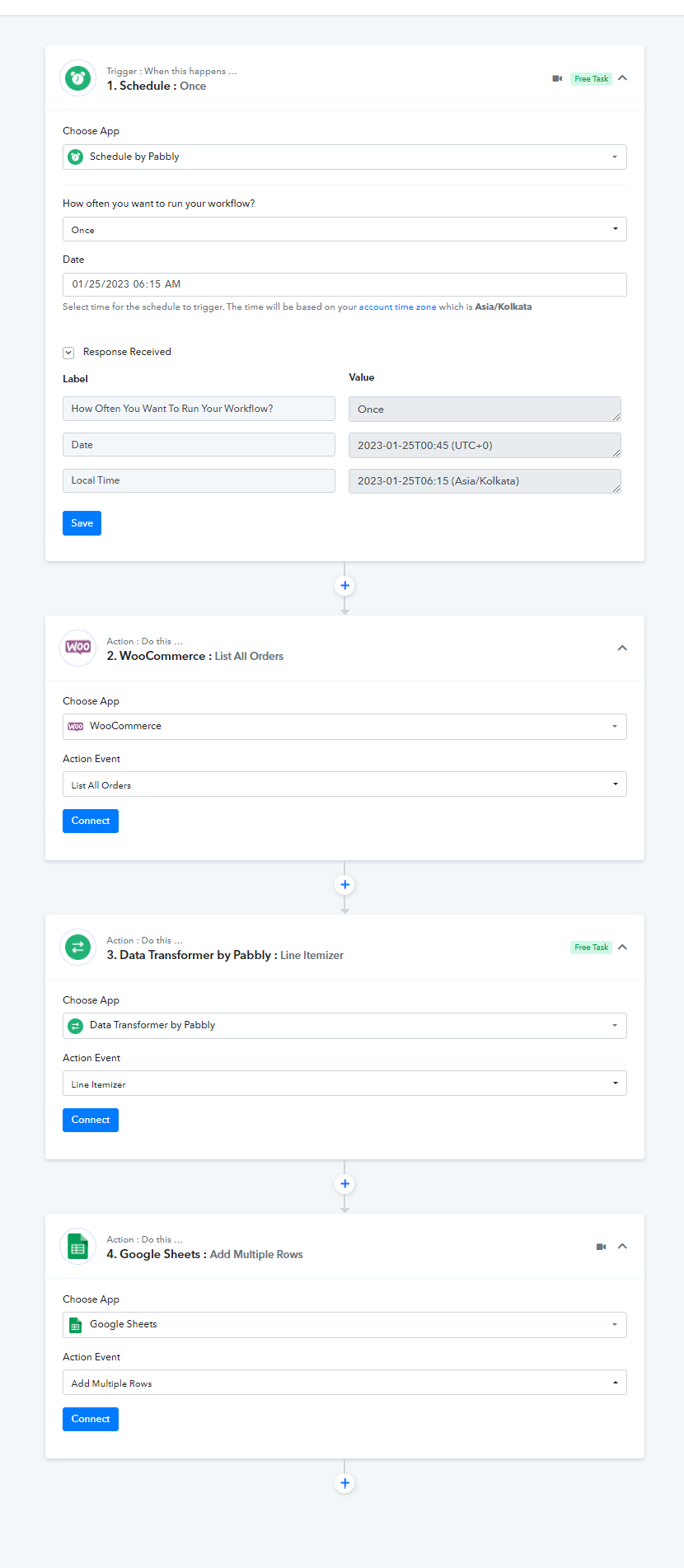Click the Date input field

coord(344,284)
